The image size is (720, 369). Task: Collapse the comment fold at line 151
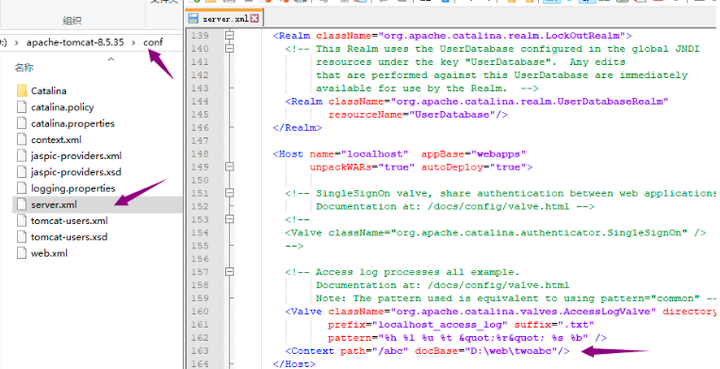pos(229,193)
